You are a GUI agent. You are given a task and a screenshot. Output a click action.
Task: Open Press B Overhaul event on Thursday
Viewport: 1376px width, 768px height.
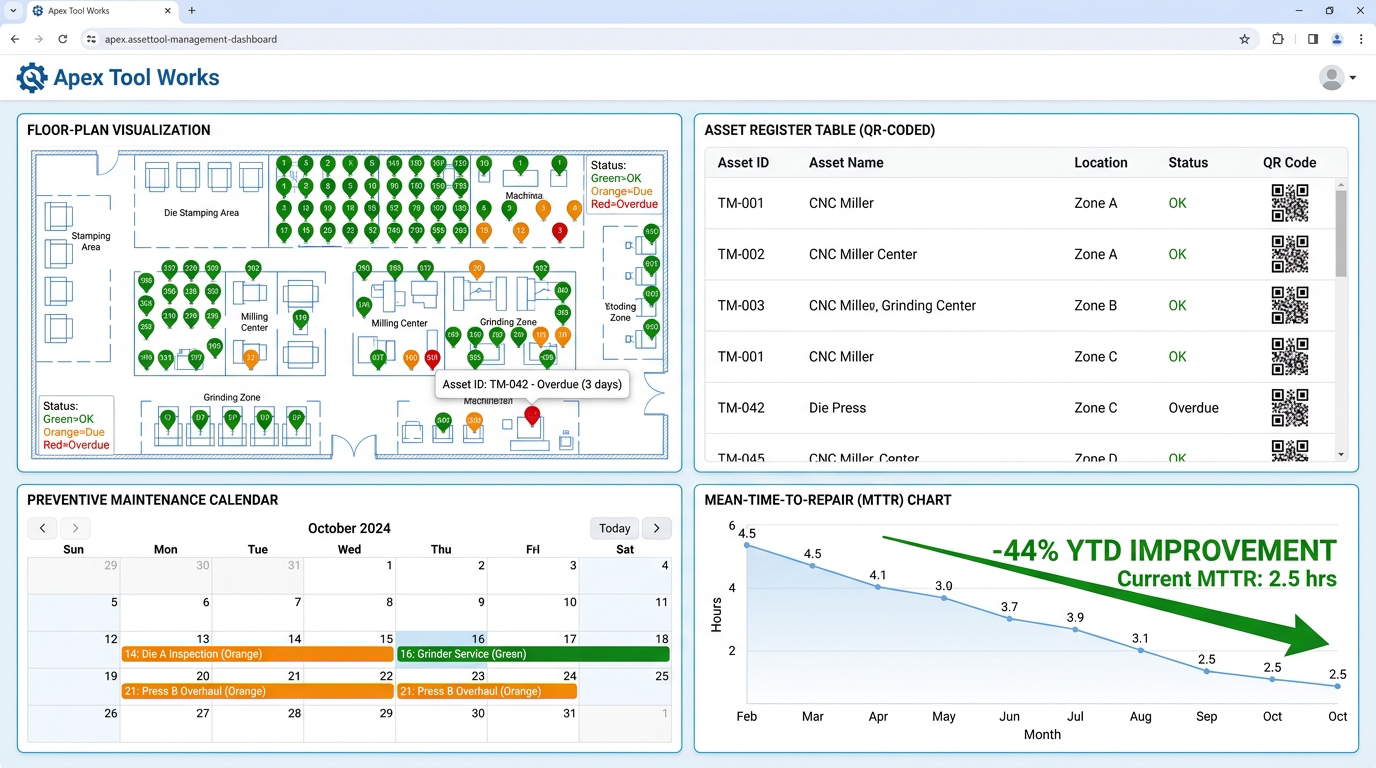[x=487, y=691]
